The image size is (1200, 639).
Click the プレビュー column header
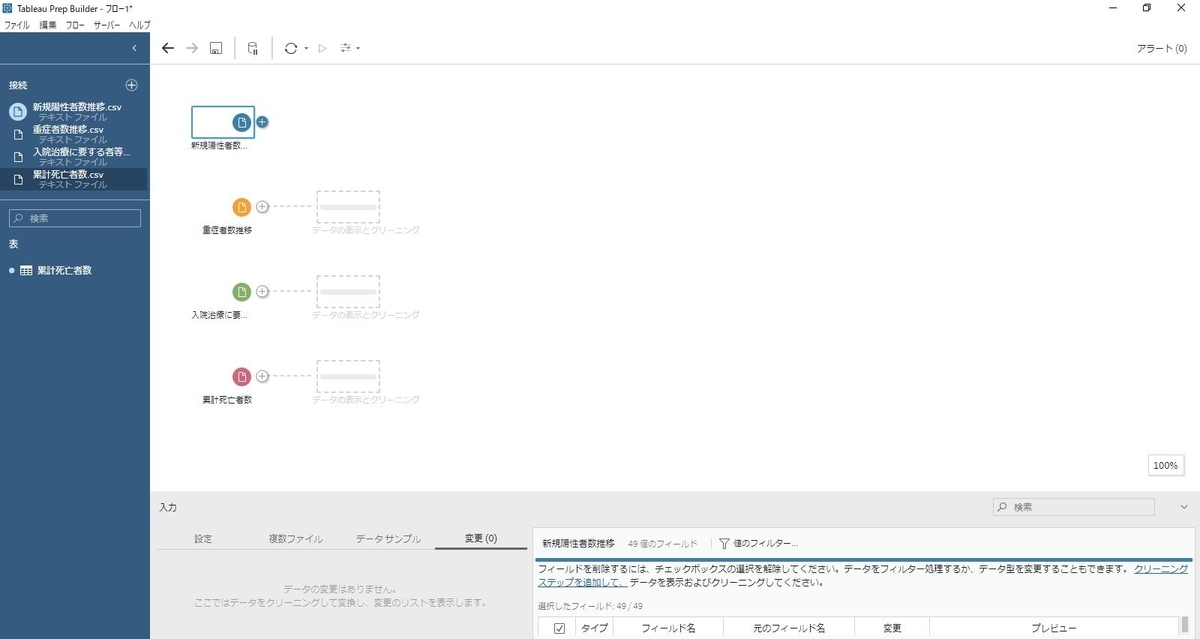[x=1054, y=628]
